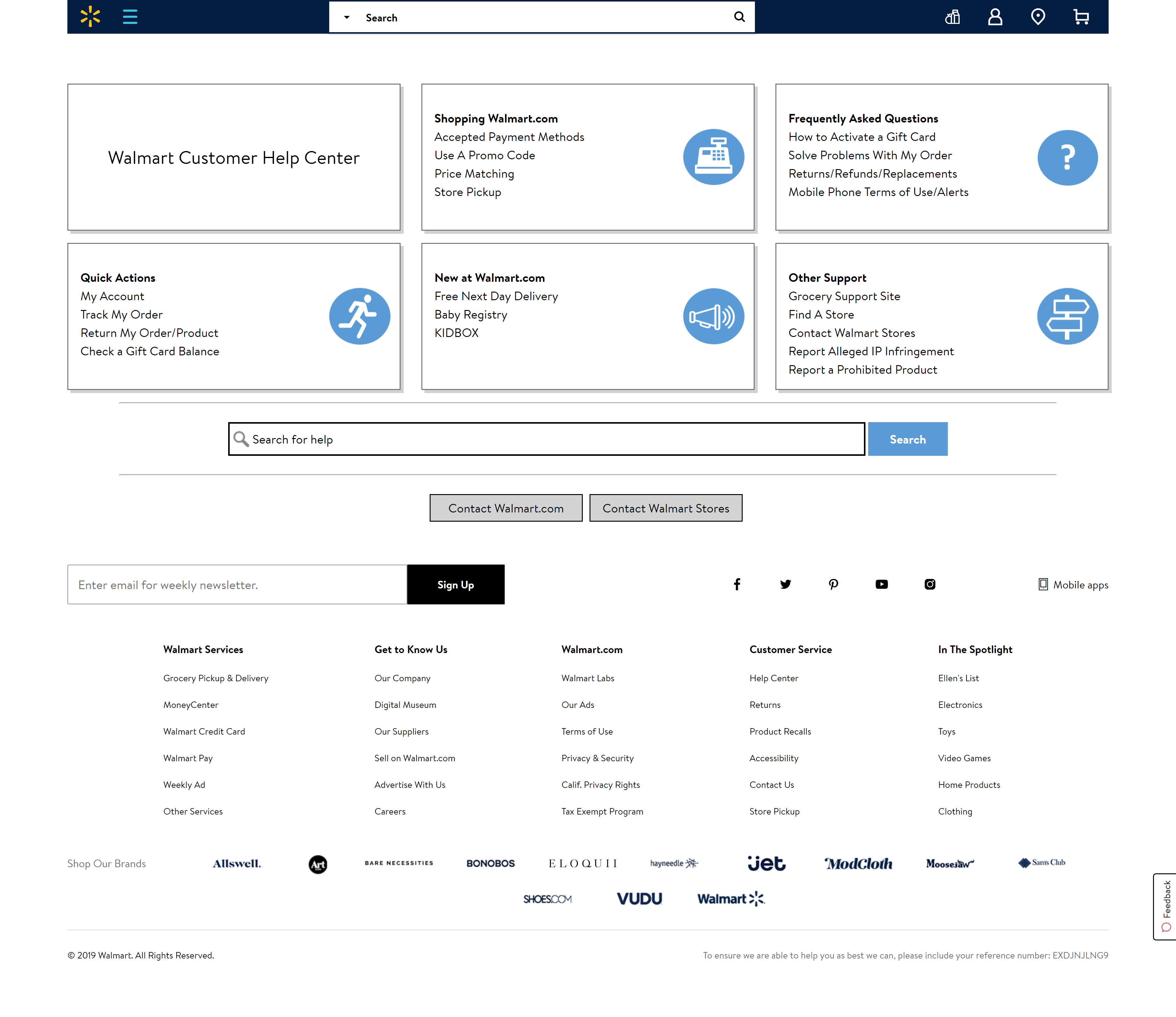The height and width of the screenshot is (1017, 1176).
Task: Open footer Careers link
Action: coord(390,811)
